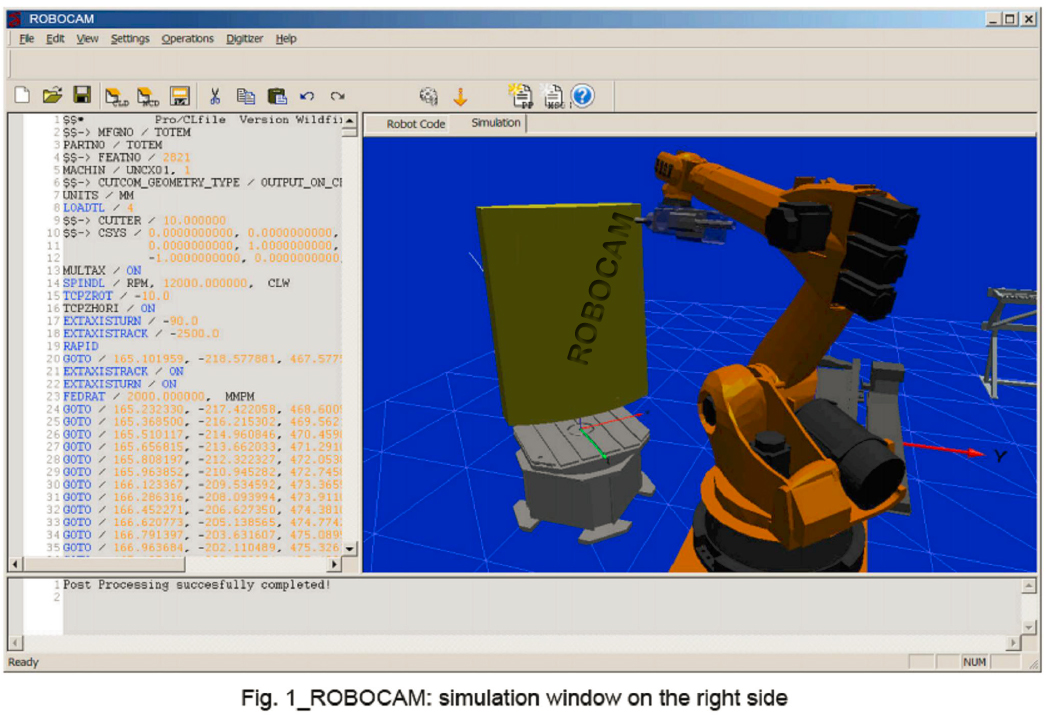
Task: Click the 'EXTAXISTURN / -90.0' line
Action: pyautogui.click(x=131, y=321)
